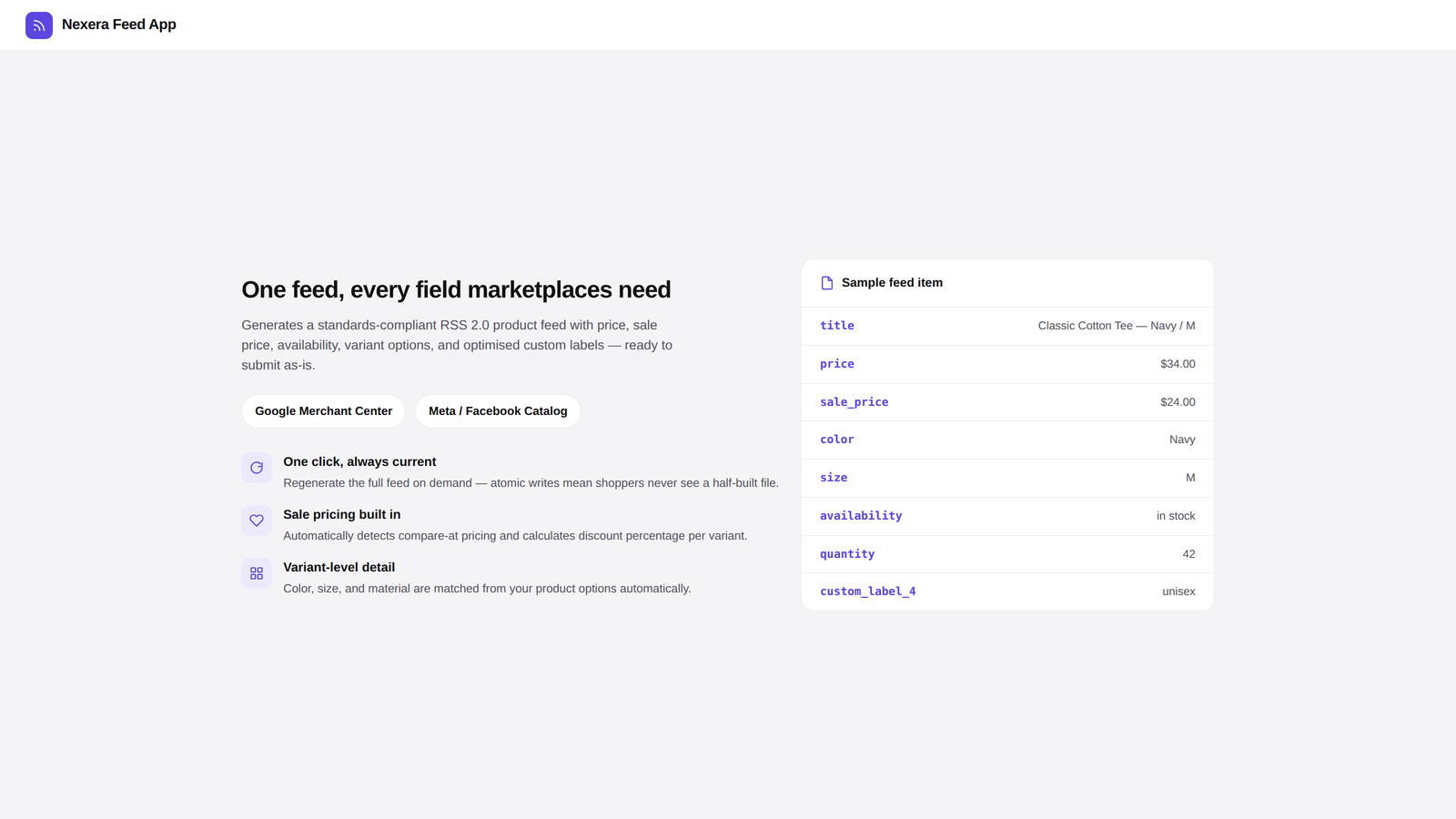Screen dimensions: 1456x819
Task: Click the Variant-level detail heading
Action: click(339, 568)
